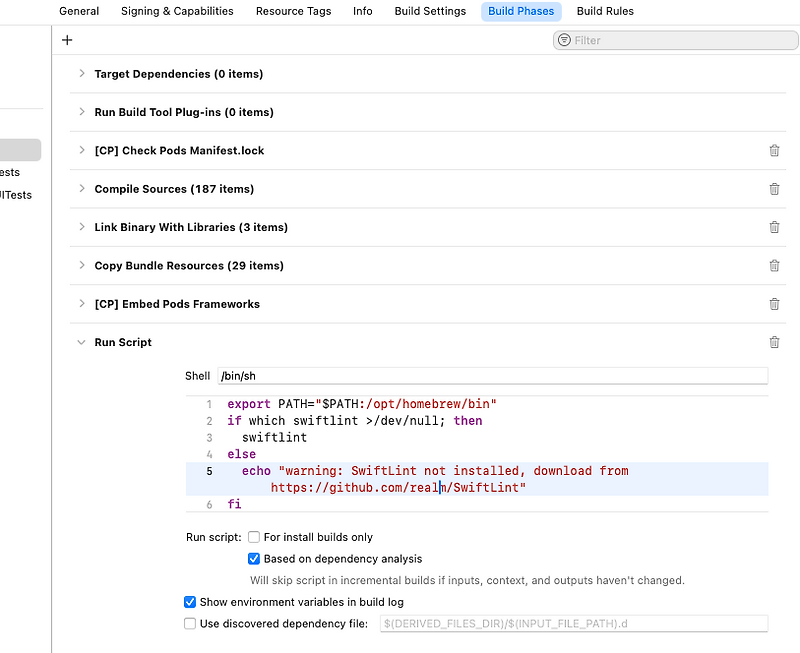Delete the Link Binary With Libraries phase

(x=774, y=227)
